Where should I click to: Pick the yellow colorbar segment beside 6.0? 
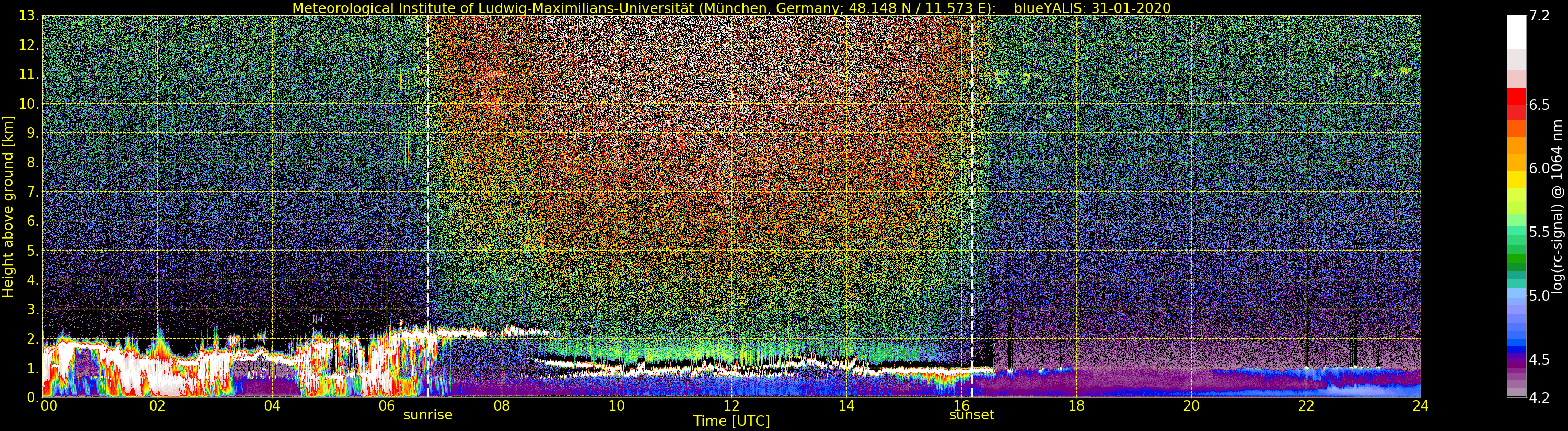coord(1516,179)
